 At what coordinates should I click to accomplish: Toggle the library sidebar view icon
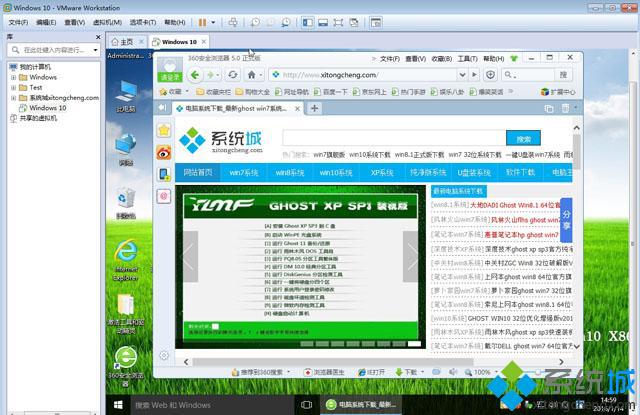coord(308,22)
